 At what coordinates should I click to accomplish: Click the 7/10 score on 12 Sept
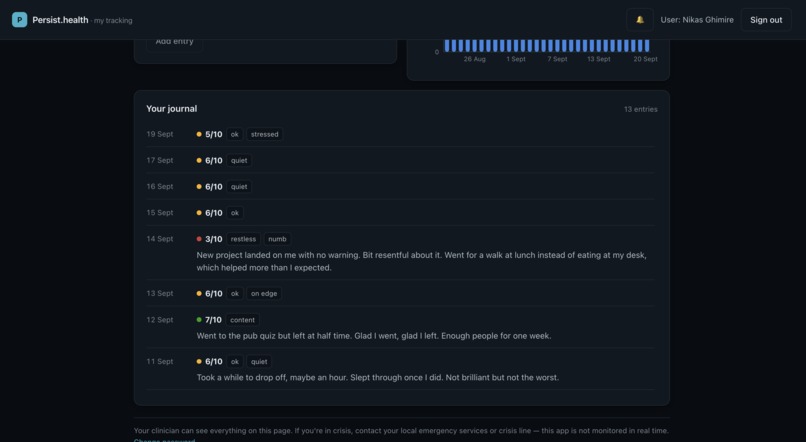coord(213,320)
